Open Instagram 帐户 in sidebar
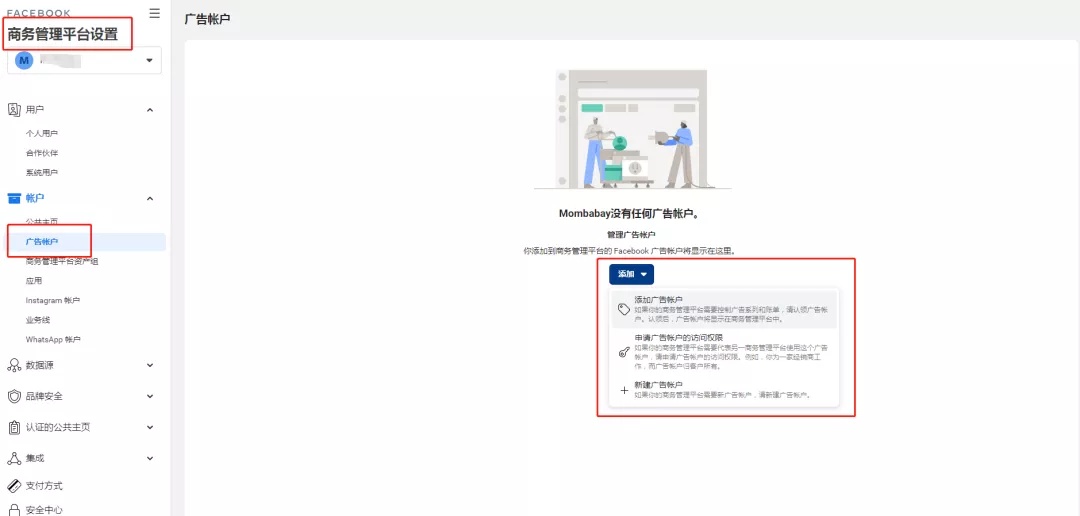The width and height of the screenshot is (1080, 516). pyautogui.click(x=53, y=300)
